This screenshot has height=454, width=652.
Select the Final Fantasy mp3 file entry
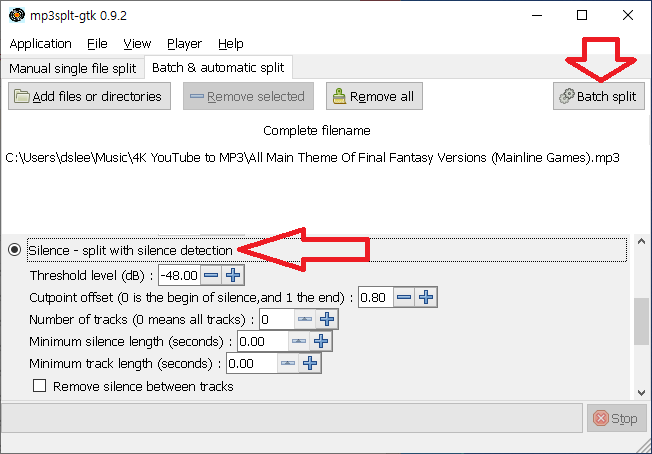[313, 158]
